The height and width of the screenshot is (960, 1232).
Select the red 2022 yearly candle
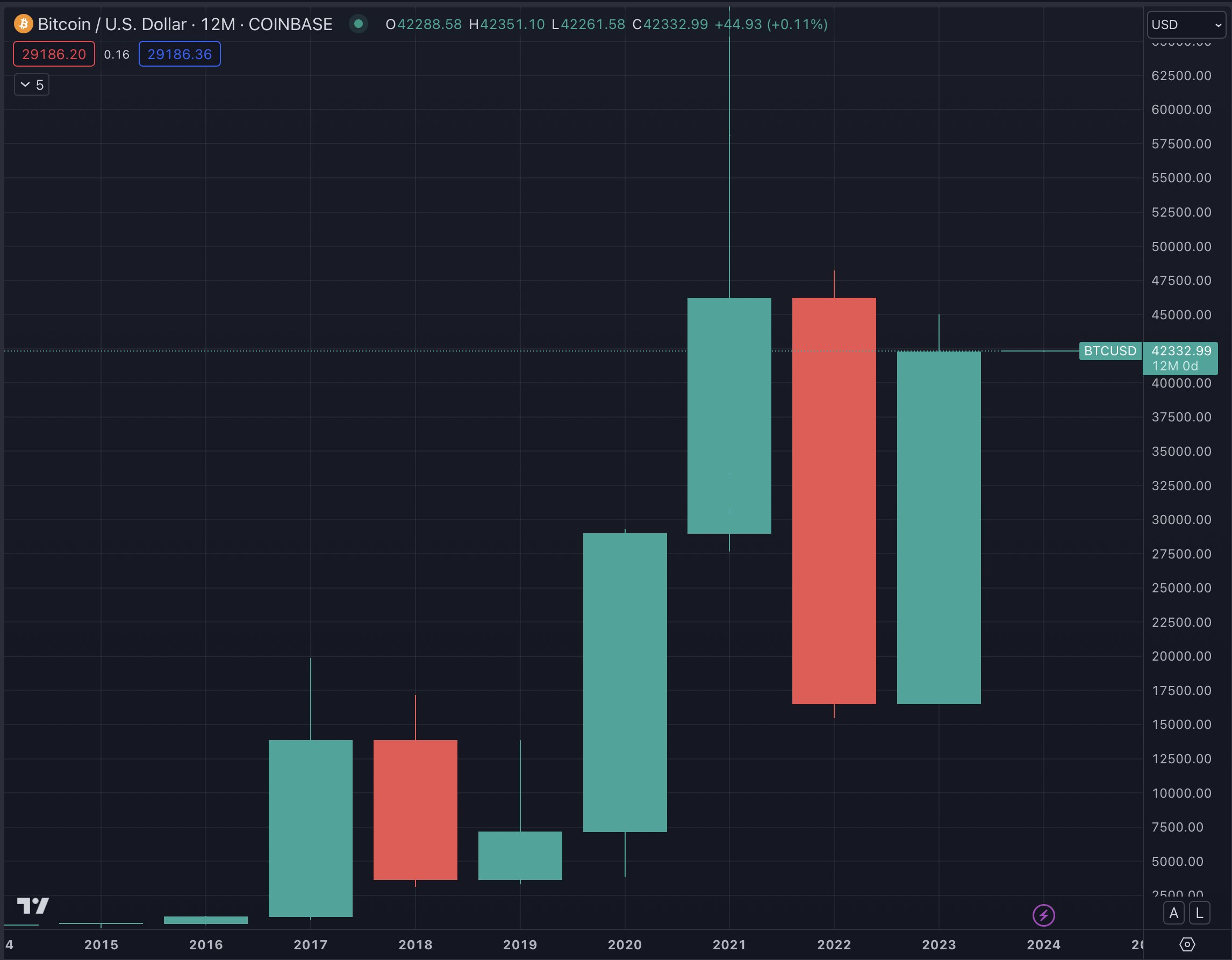[834, 500]
